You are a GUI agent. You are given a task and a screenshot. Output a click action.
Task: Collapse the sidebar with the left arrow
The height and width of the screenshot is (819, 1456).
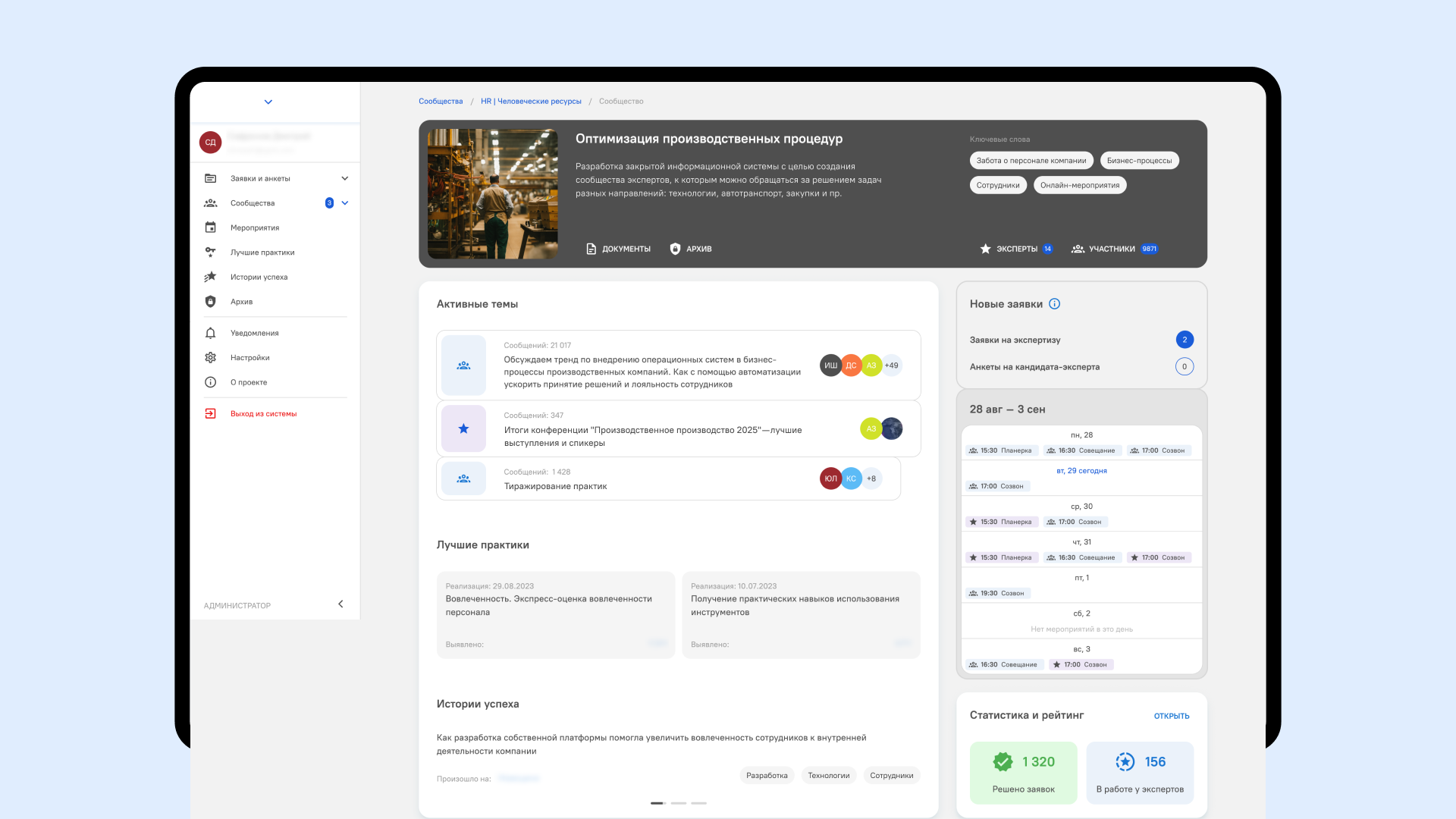(340, 604)
